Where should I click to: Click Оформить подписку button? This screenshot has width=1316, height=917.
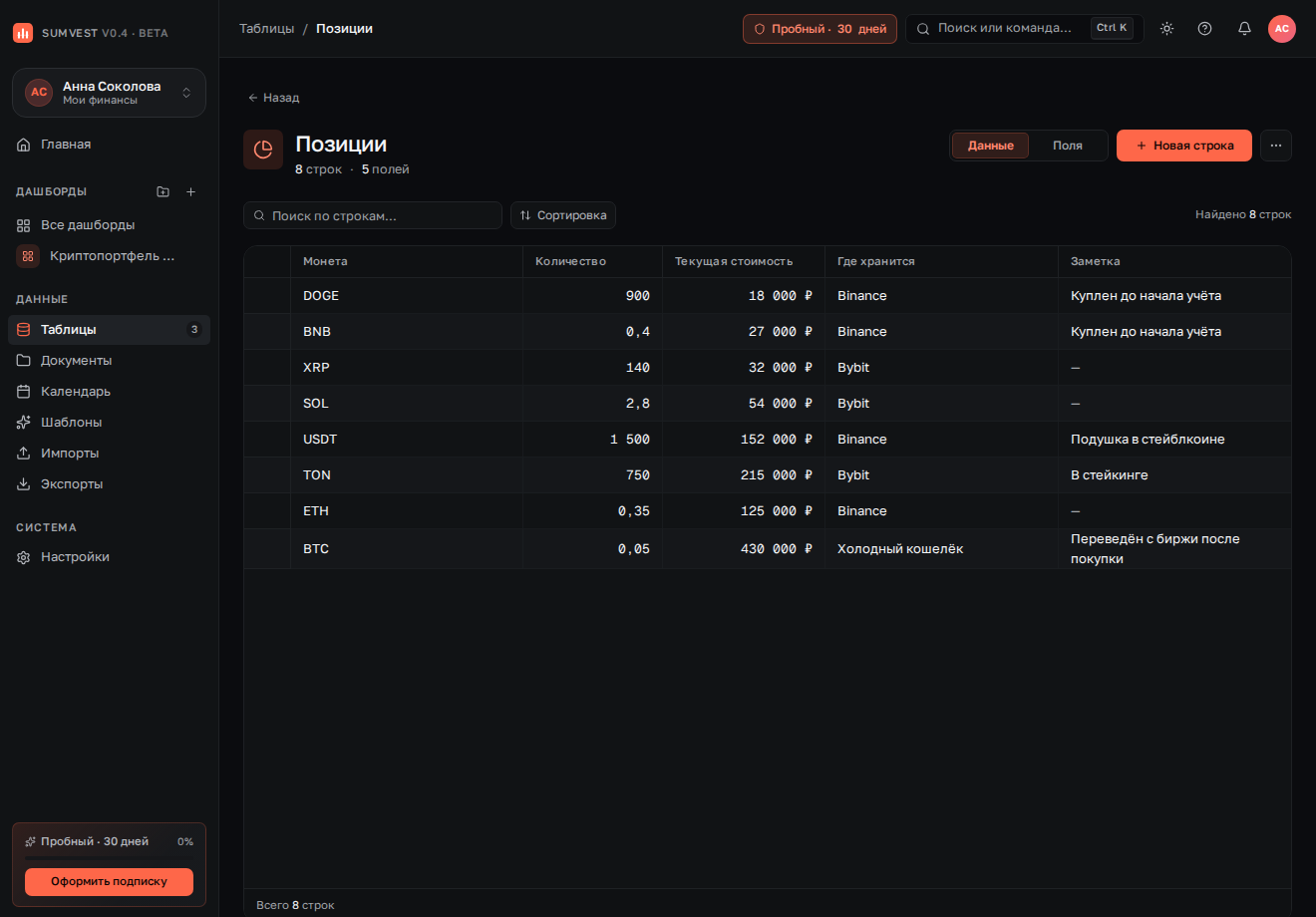point(109,881)
